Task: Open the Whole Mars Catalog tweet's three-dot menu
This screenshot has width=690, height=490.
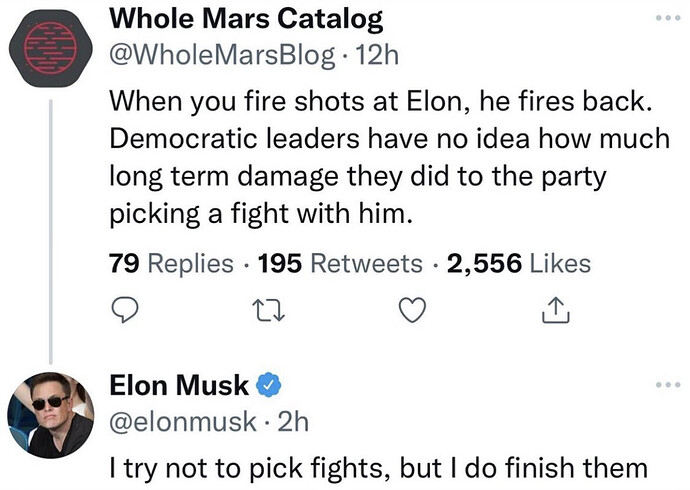Action: click(668, 18)
